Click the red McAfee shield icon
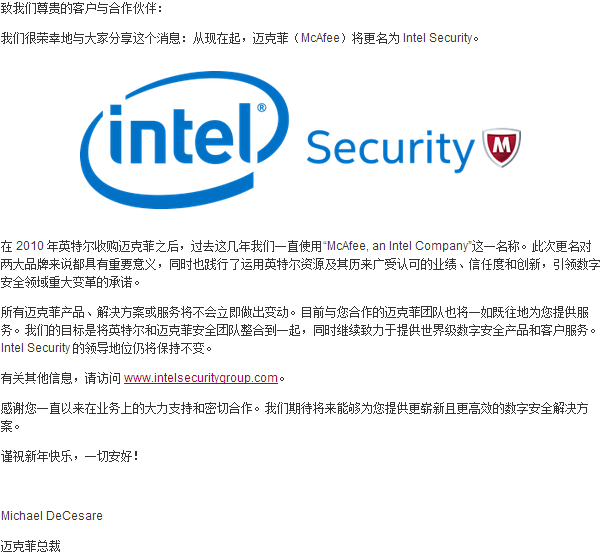This screenshot has width=600, height=555. click(x=501, y=147)
